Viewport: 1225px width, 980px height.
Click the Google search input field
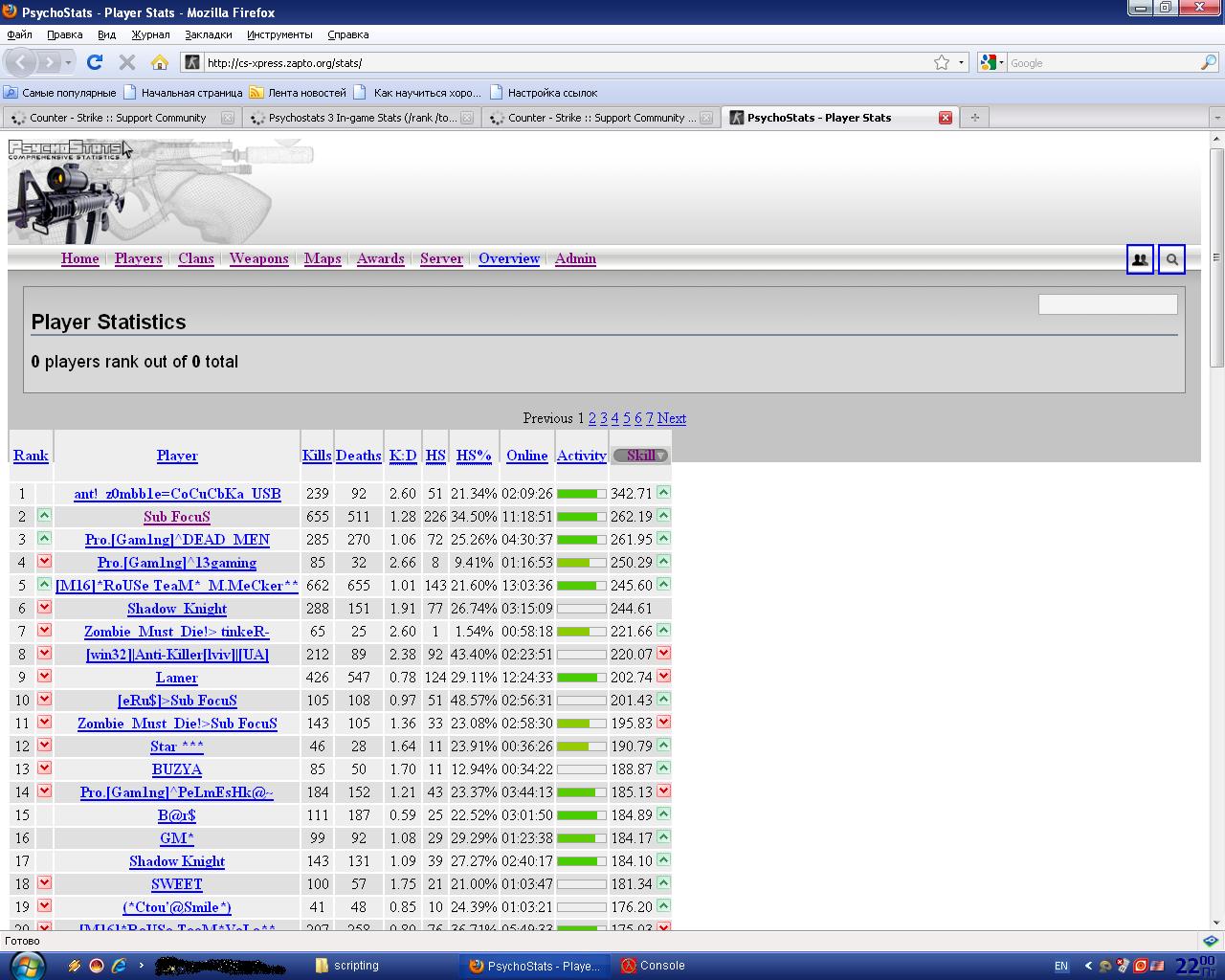coord(1102,62)
